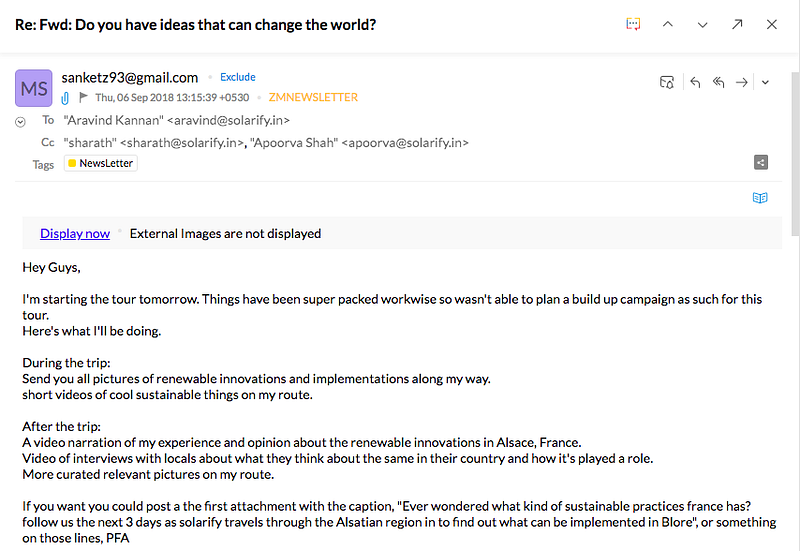Collapse the recipient details expander
800x551 pixels.
tap(20, 122)
